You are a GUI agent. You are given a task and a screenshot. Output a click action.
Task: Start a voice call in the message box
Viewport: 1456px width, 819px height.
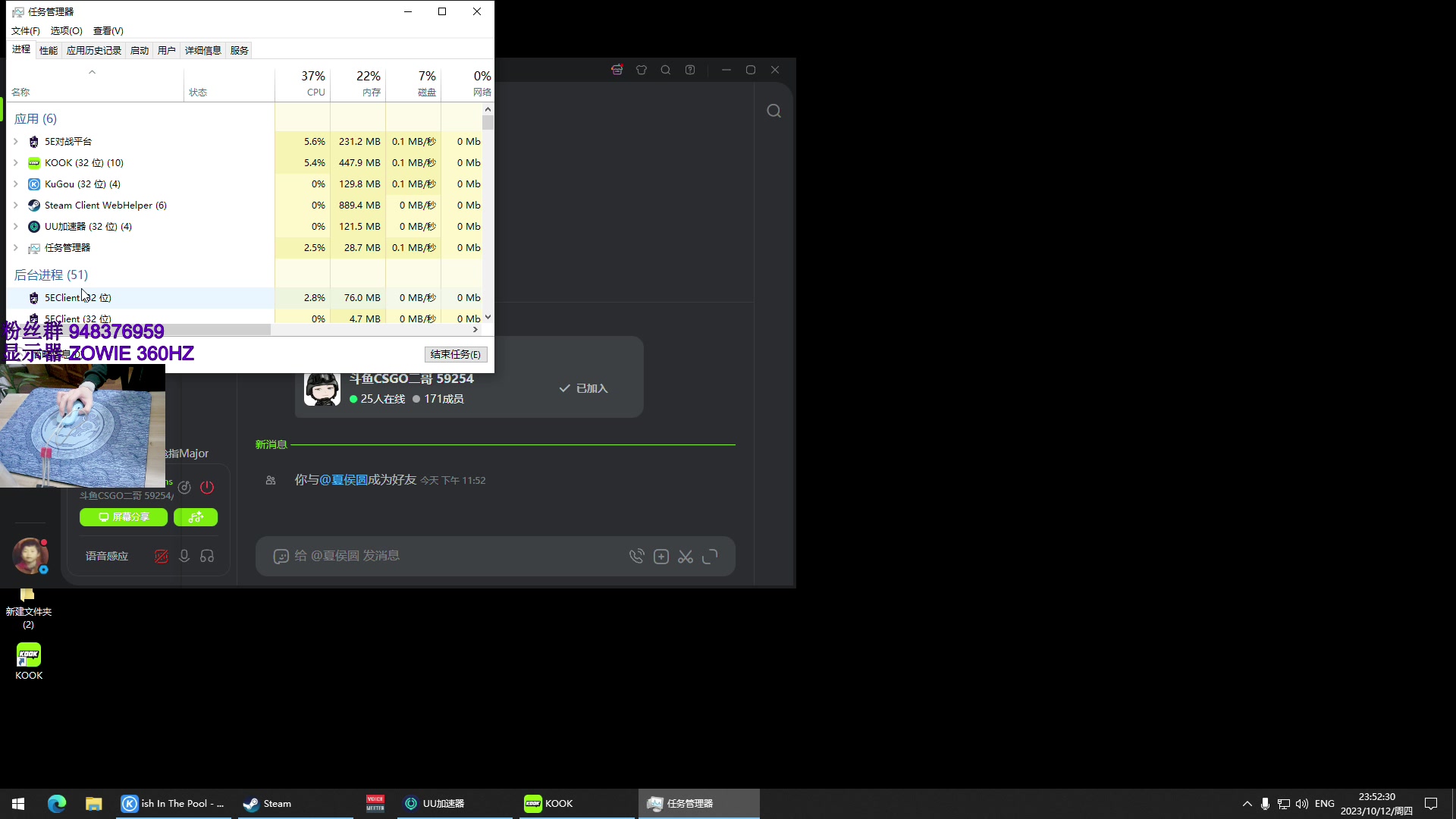tap(636, 557)
